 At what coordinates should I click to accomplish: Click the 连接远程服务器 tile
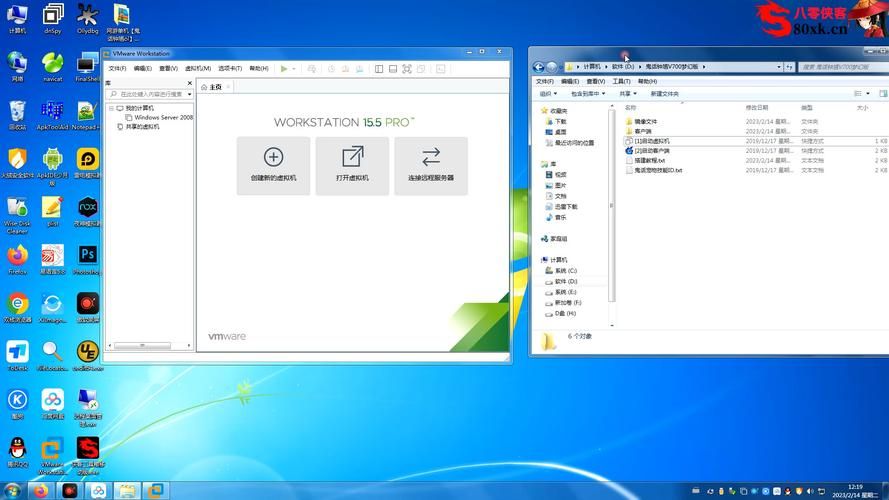(431, 166)
